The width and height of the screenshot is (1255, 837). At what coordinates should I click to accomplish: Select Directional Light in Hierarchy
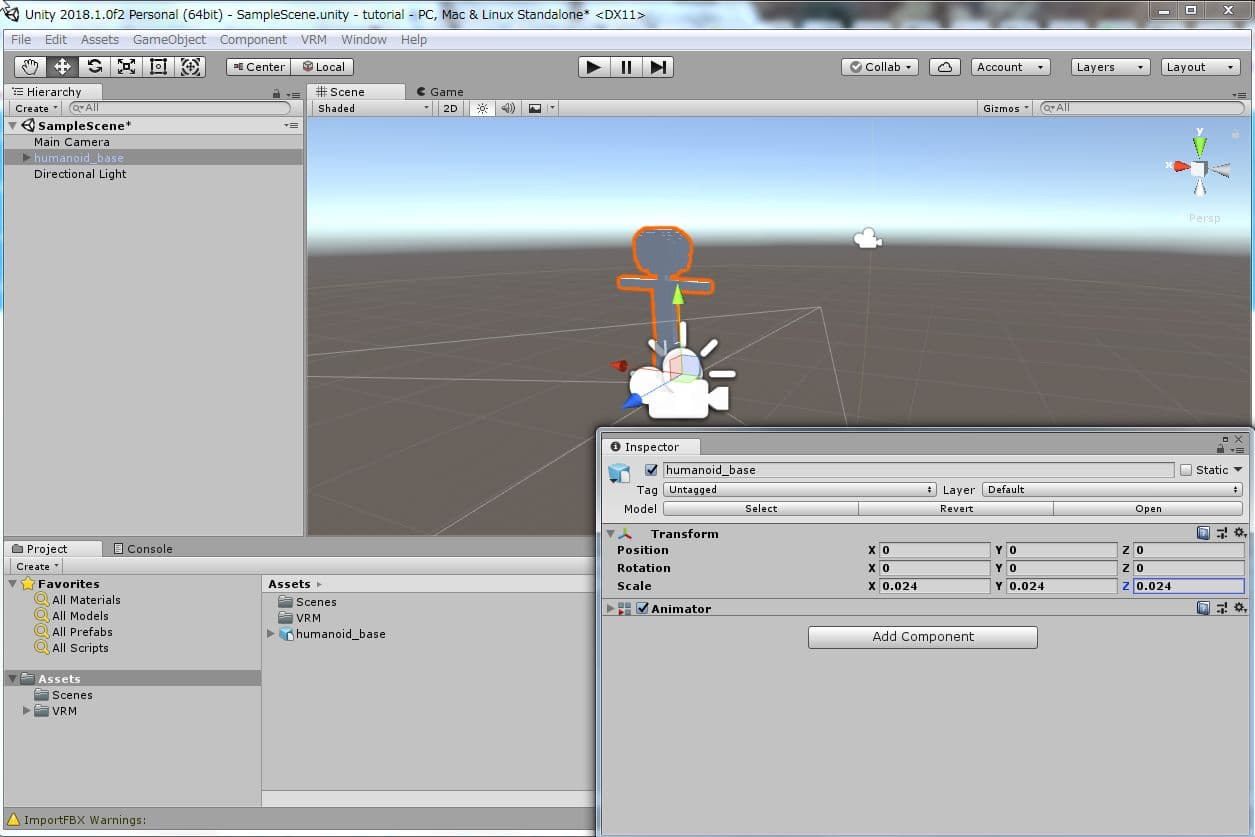click(x=80, y=174)
